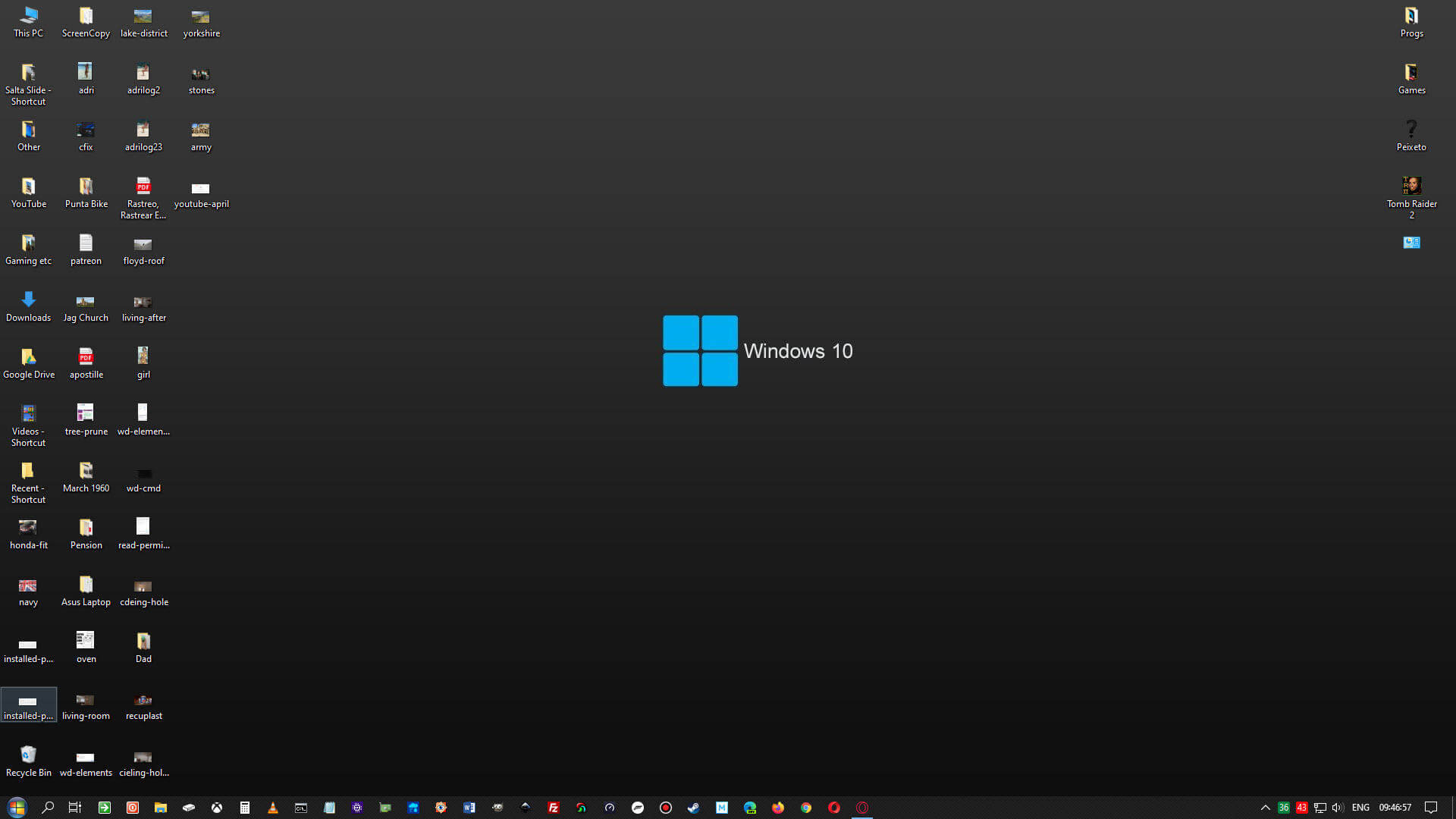Screen dimensions: 1456x819
Task: Change ENG input language indicator
Action: click(1360, 808)
